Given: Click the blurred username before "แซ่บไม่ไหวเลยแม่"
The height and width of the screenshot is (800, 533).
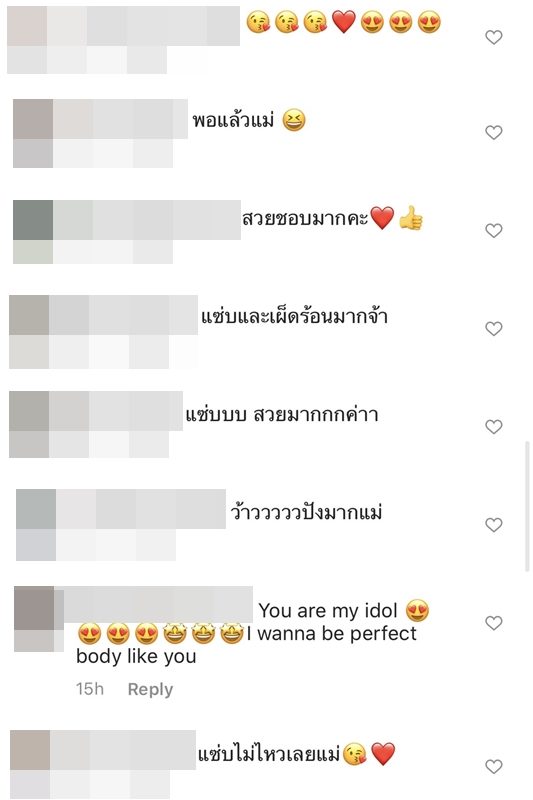Looking at the screenshot, I should [x=123, y=750].
